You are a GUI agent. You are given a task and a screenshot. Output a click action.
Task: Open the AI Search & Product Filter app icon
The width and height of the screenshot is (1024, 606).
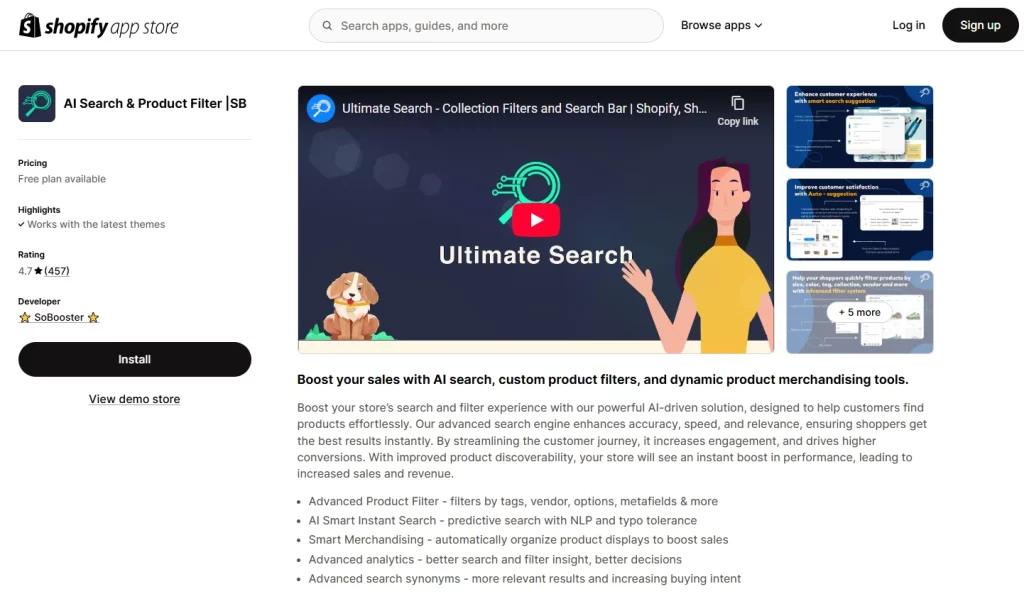coord(37,103)
